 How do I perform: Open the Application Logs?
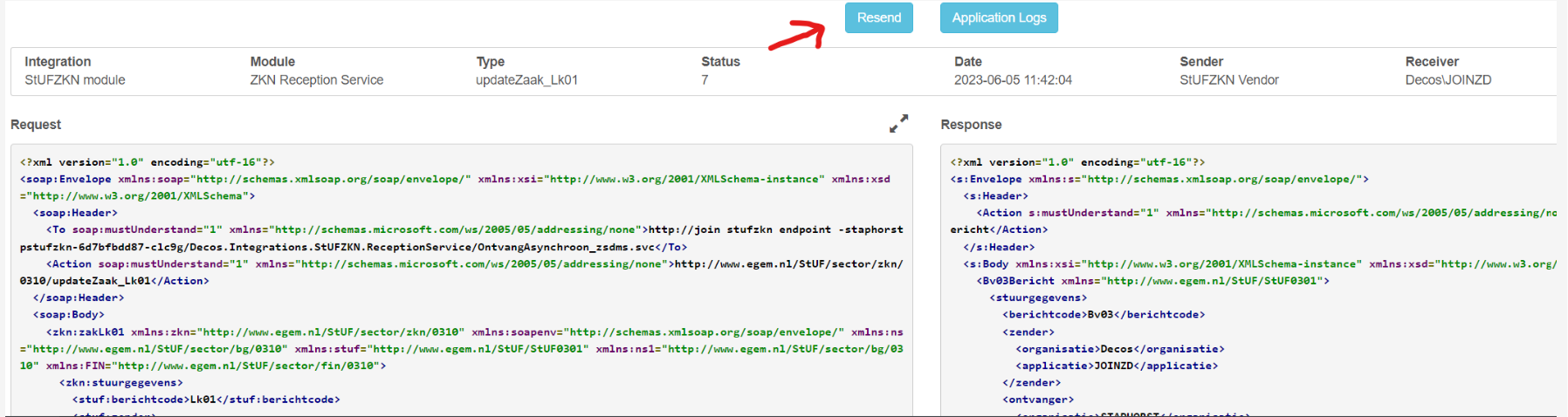pos(999,18)
